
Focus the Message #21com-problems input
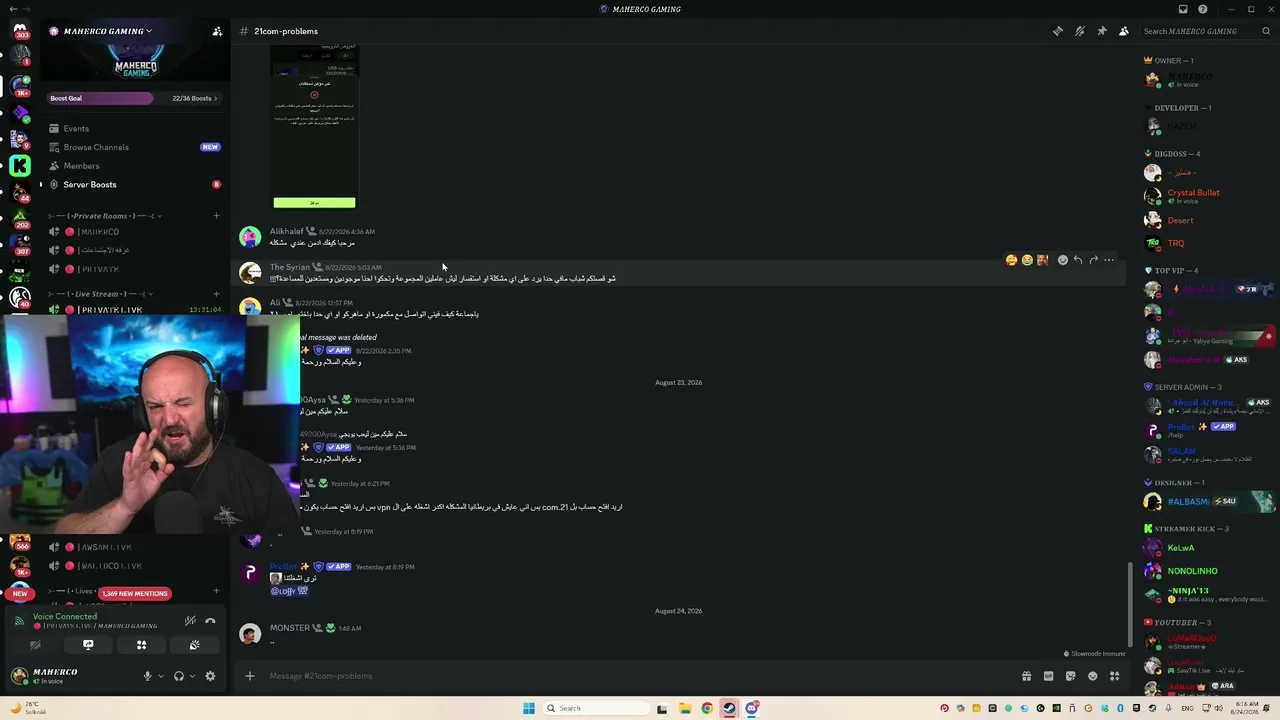(x=640, y=676)
